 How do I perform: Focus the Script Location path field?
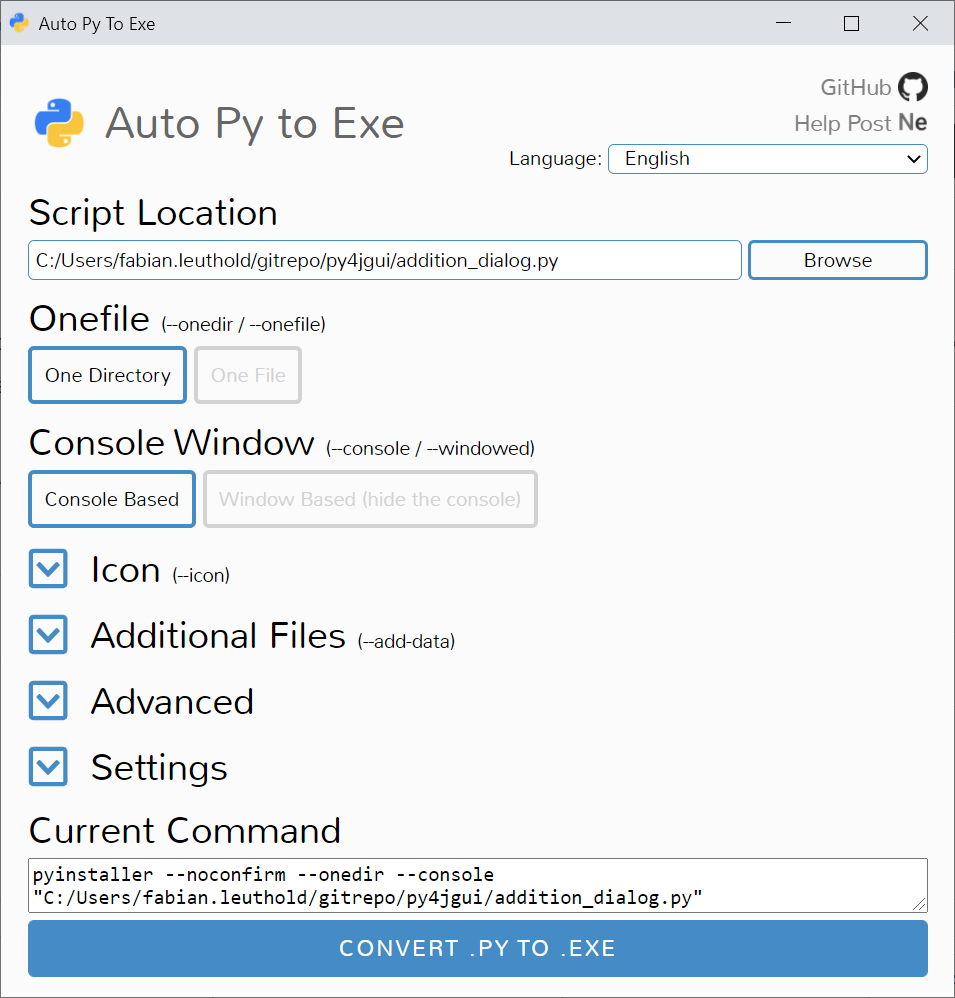click(385, 260)
